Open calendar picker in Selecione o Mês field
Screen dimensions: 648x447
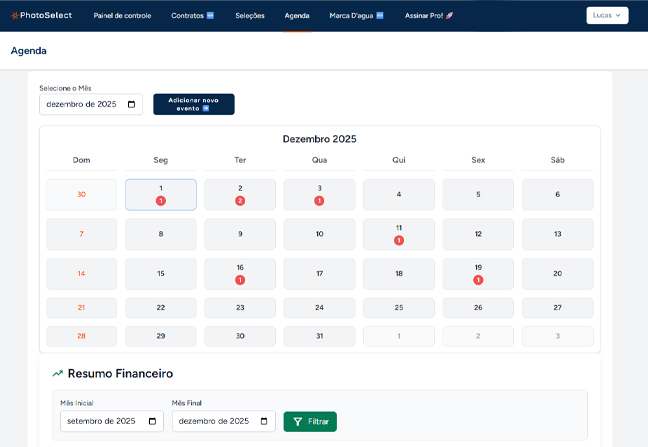131,105
